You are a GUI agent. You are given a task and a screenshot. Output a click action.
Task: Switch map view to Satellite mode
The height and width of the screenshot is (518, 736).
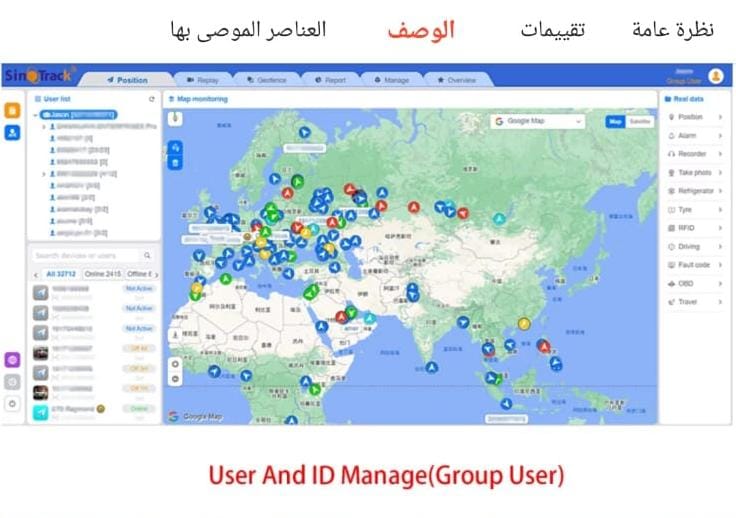640,122
